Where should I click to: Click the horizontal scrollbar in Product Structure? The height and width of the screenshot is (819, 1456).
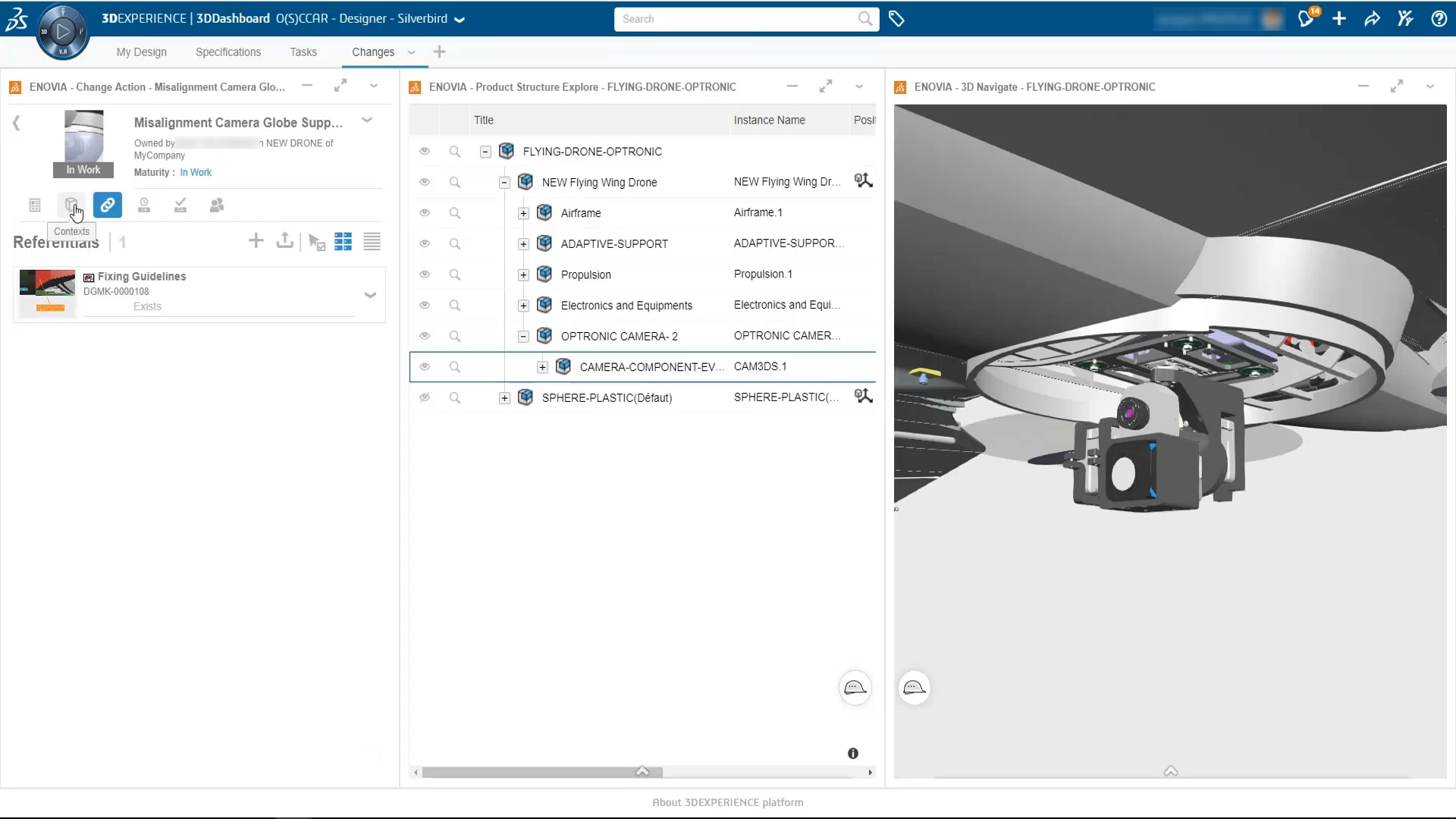pos(538,771)
